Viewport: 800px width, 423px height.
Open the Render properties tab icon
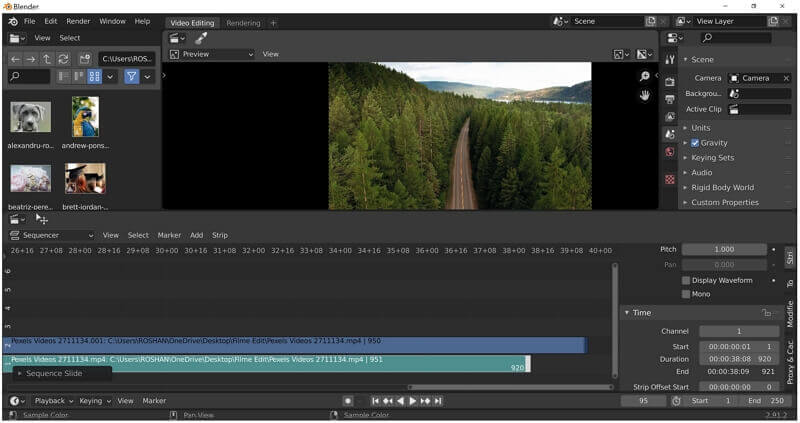(x=670, y=82)
